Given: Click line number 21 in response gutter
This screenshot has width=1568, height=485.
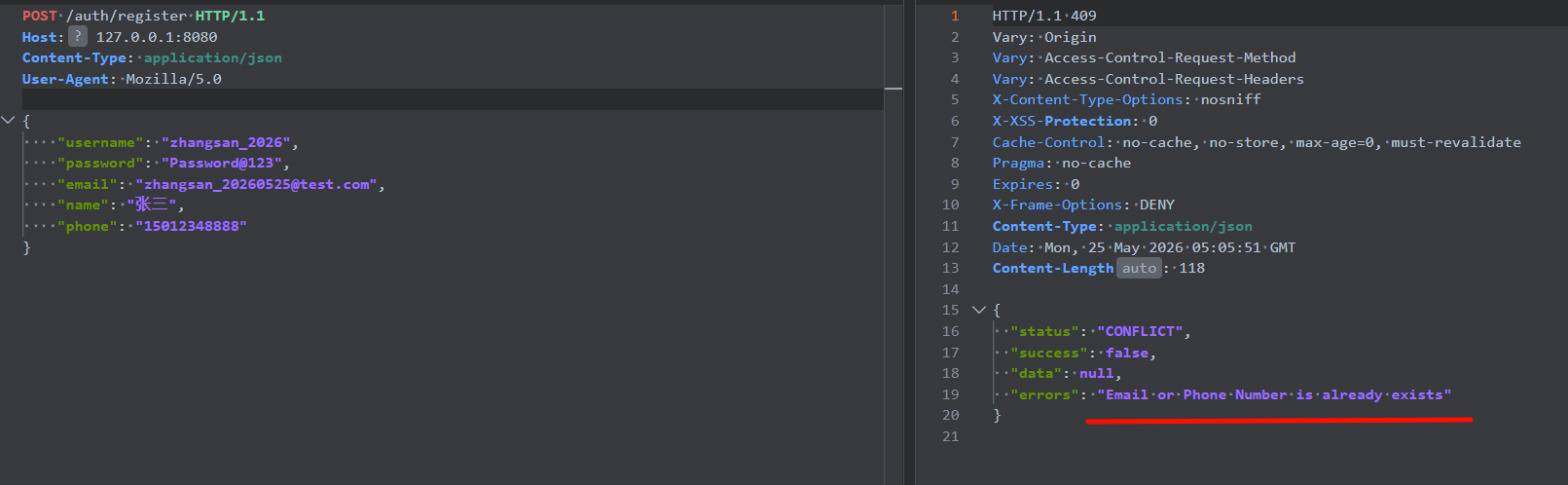Looking at the screenshot, I should point(951,436).
